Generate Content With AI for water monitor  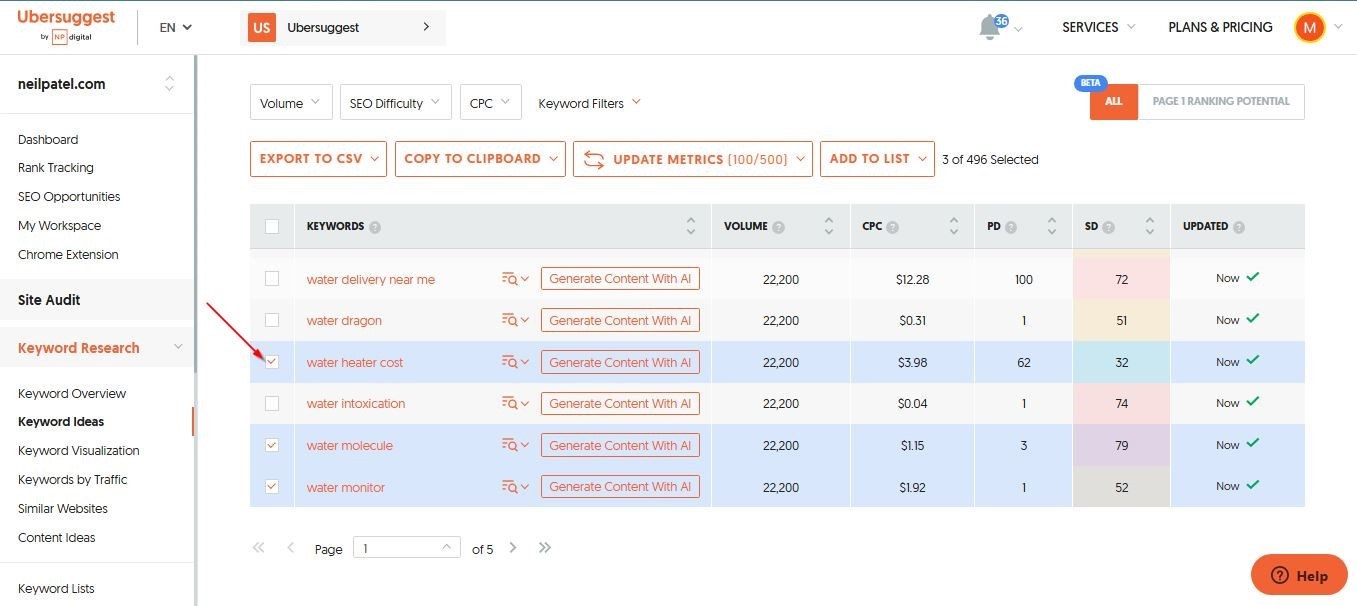pyautogui.click(x=620, y=487)
